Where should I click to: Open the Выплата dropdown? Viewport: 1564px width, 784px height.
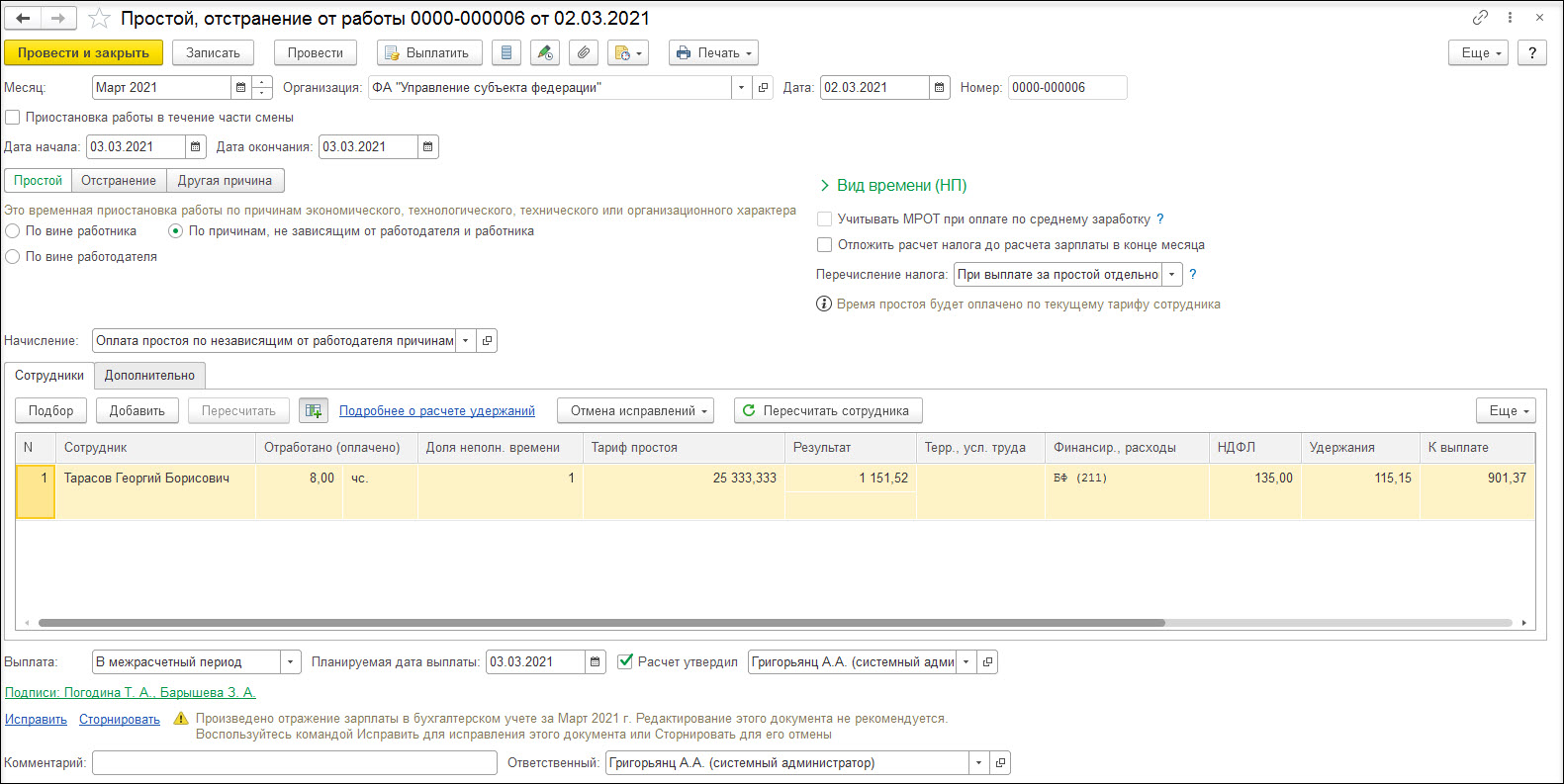(291, 662)
